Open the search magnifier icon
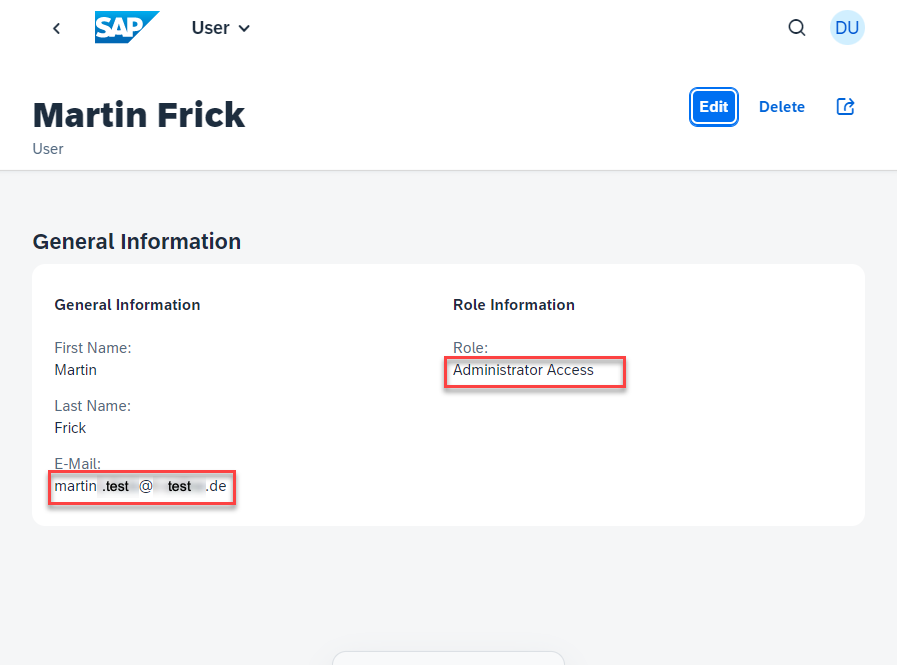Image resolution: width=897 pixels, height=665 pixels. [796, 27]
